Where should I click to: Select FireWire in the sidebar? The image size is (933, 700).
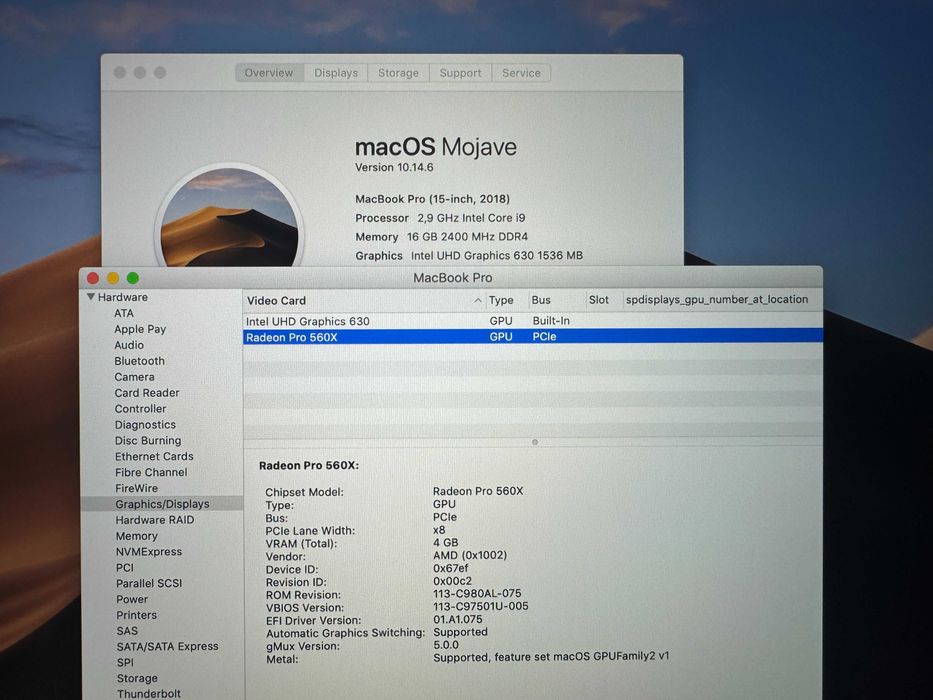point(137,488)
